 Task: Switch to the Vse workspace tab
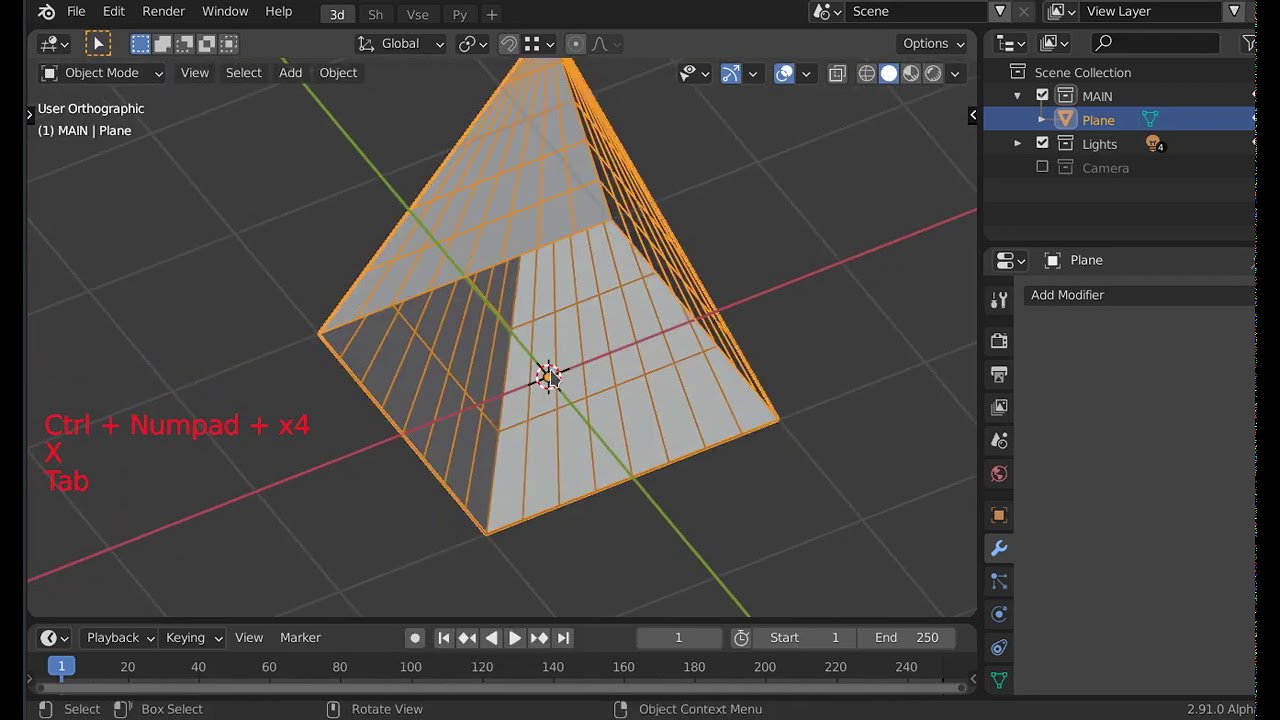pyautogui.click(x=418, y=14)
